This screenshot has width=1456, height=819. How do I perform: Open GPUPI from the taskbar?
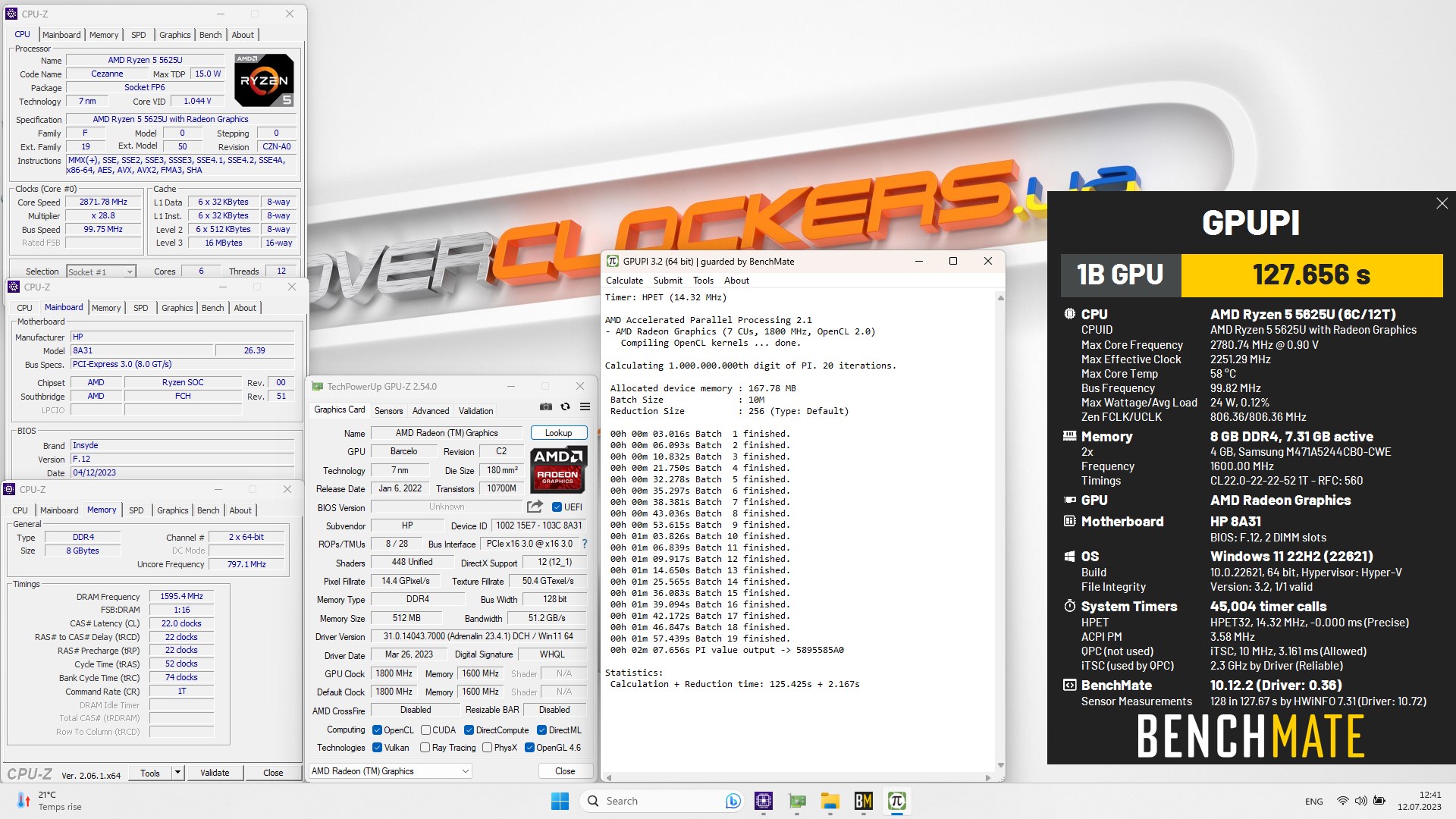pyautogui.click(x=896, y=801)
